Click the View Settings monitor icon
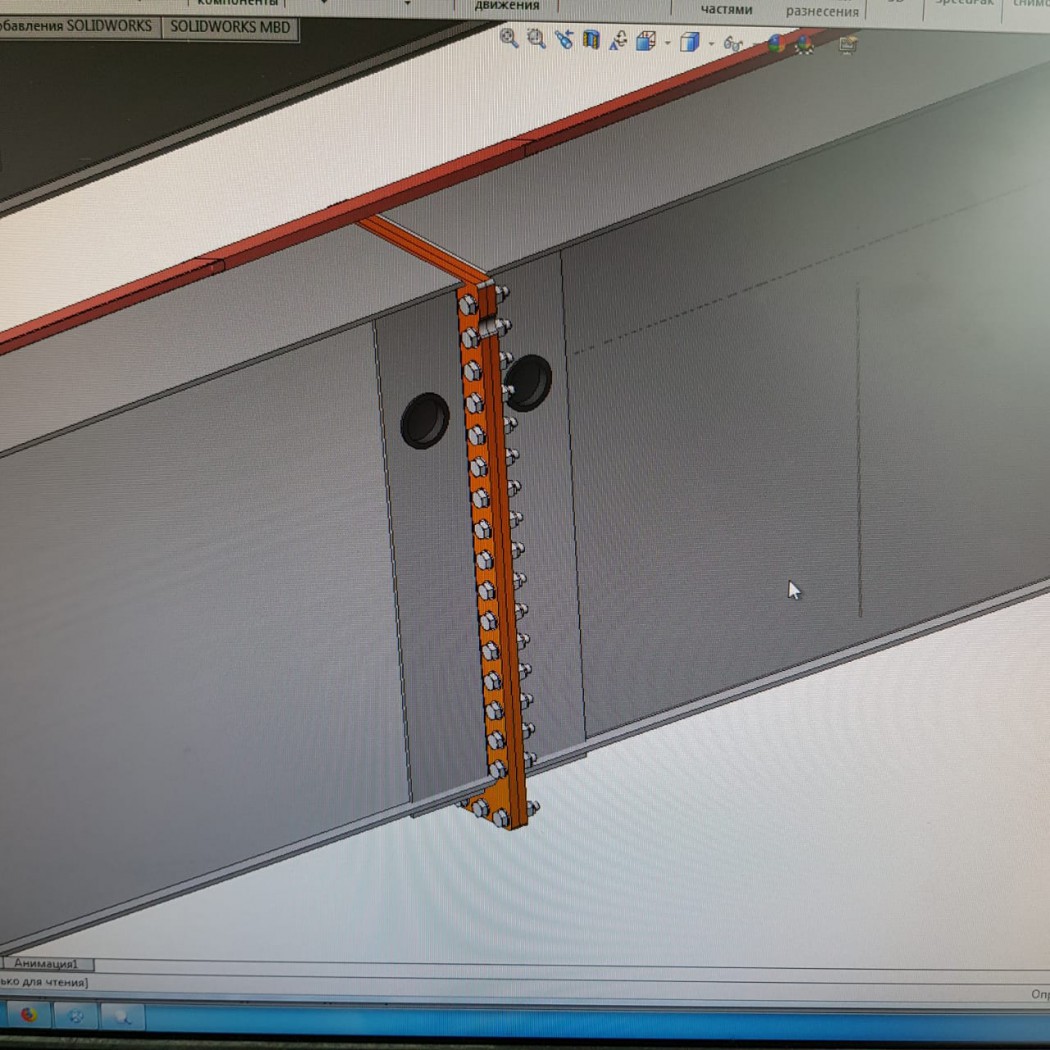The width and height of the screenshot is (1050, 1050). coord(848,45)
